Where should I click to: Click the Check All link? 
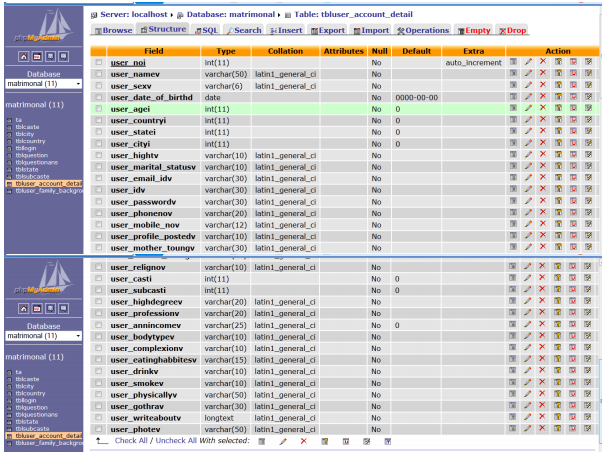(x=131, y=440)
